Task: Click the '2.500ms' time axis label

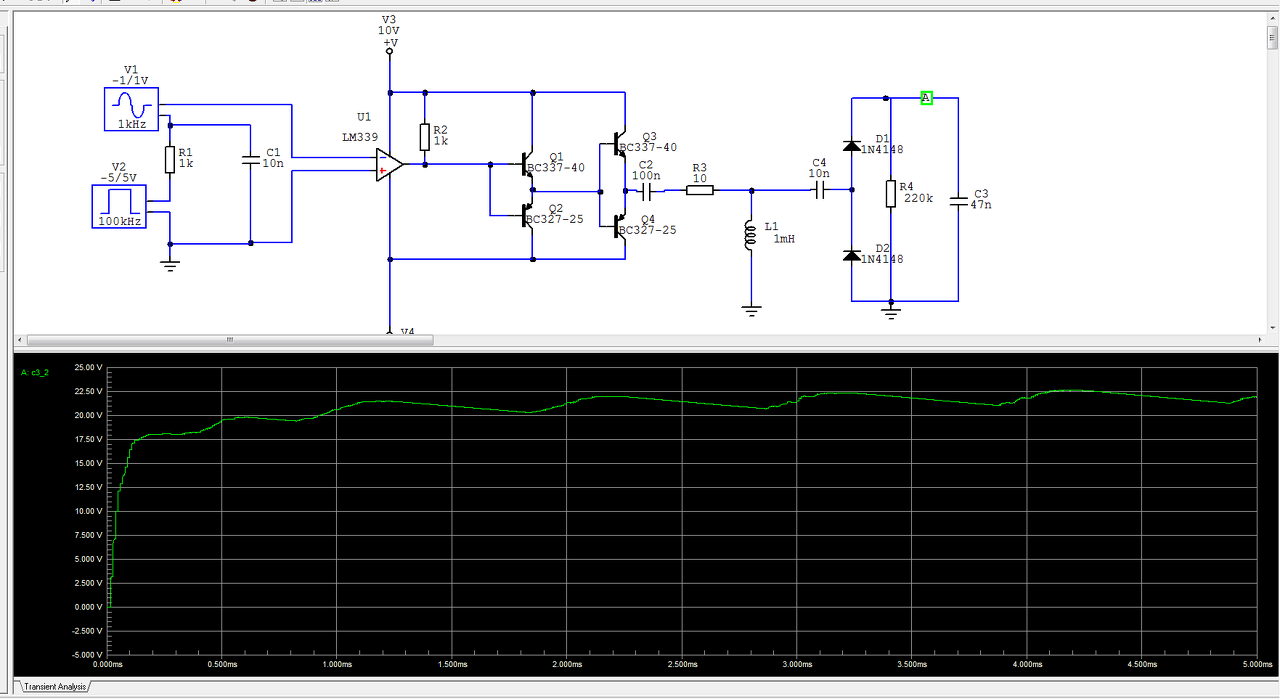Action: tap(681, 664)
